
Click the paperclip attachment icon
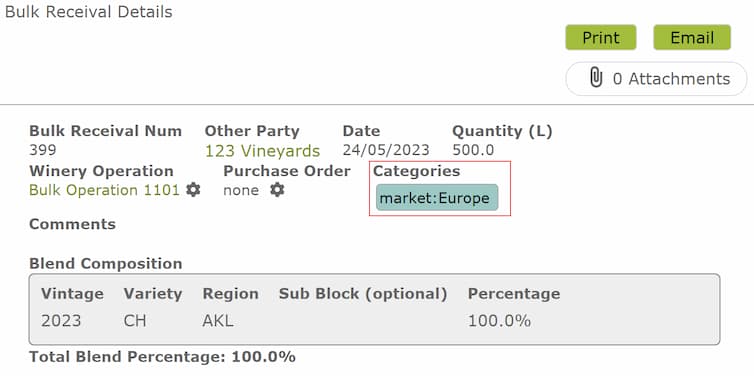596,78
